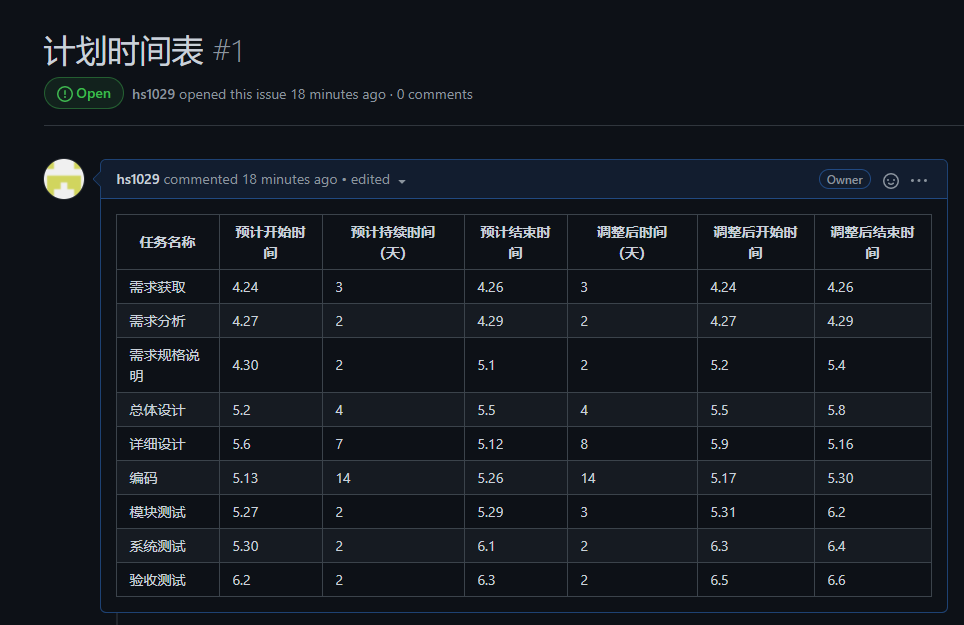Click the 编码 row name cell
Viewport: 964px width, 625px height.
click(144, 478)
